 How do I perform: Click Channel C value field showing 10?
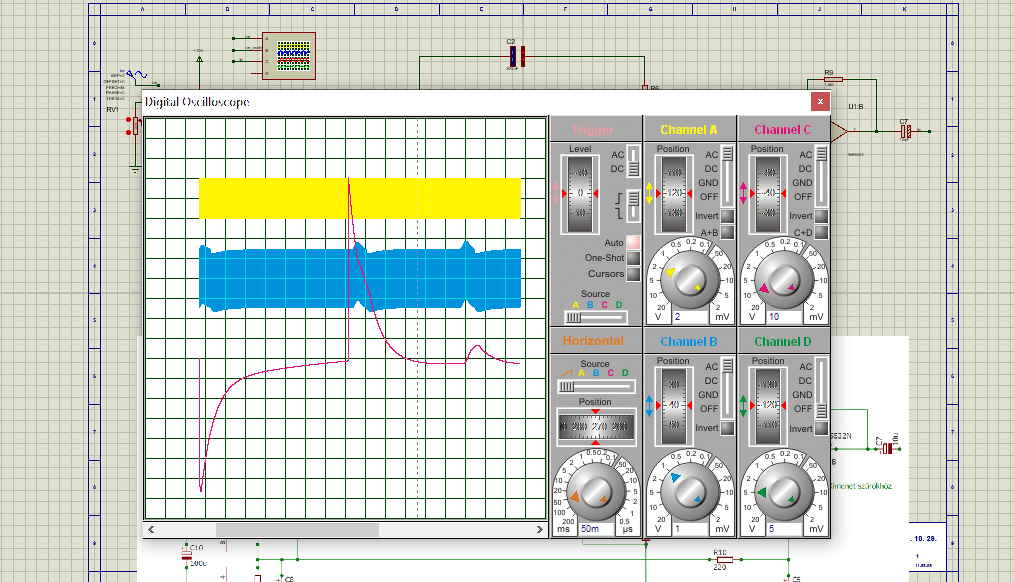(785, 317)
